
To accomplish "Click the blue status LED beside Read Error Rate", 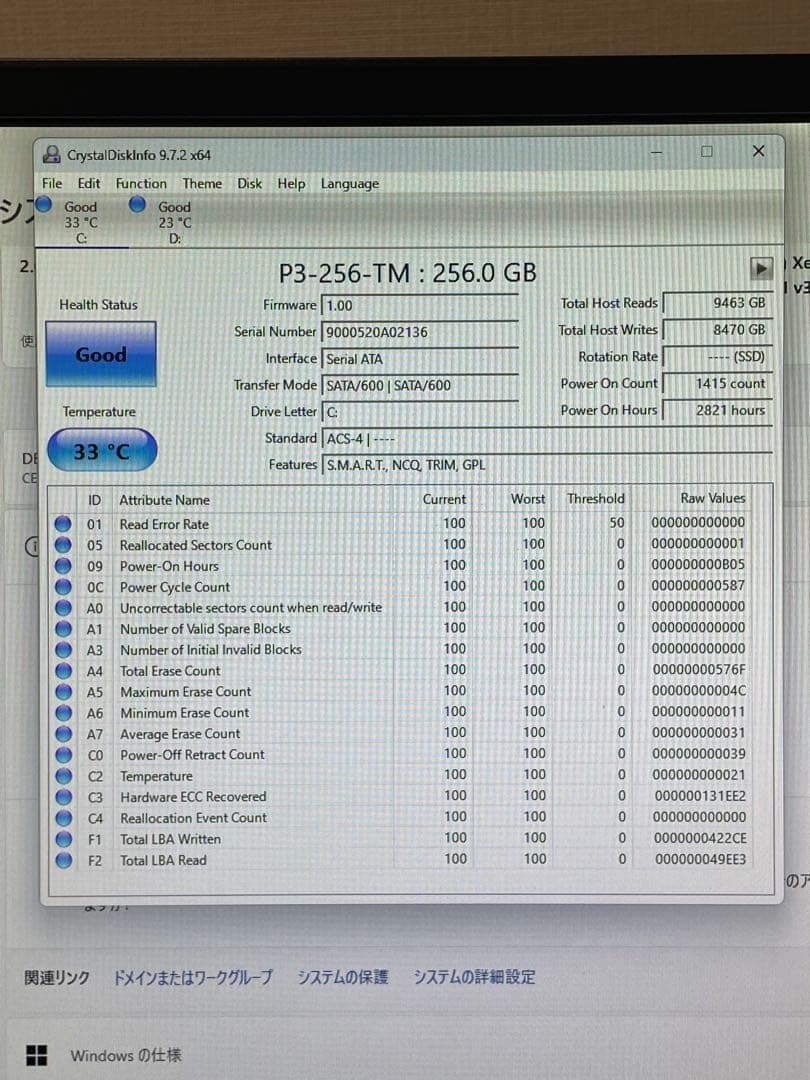I will click(63, 523).
